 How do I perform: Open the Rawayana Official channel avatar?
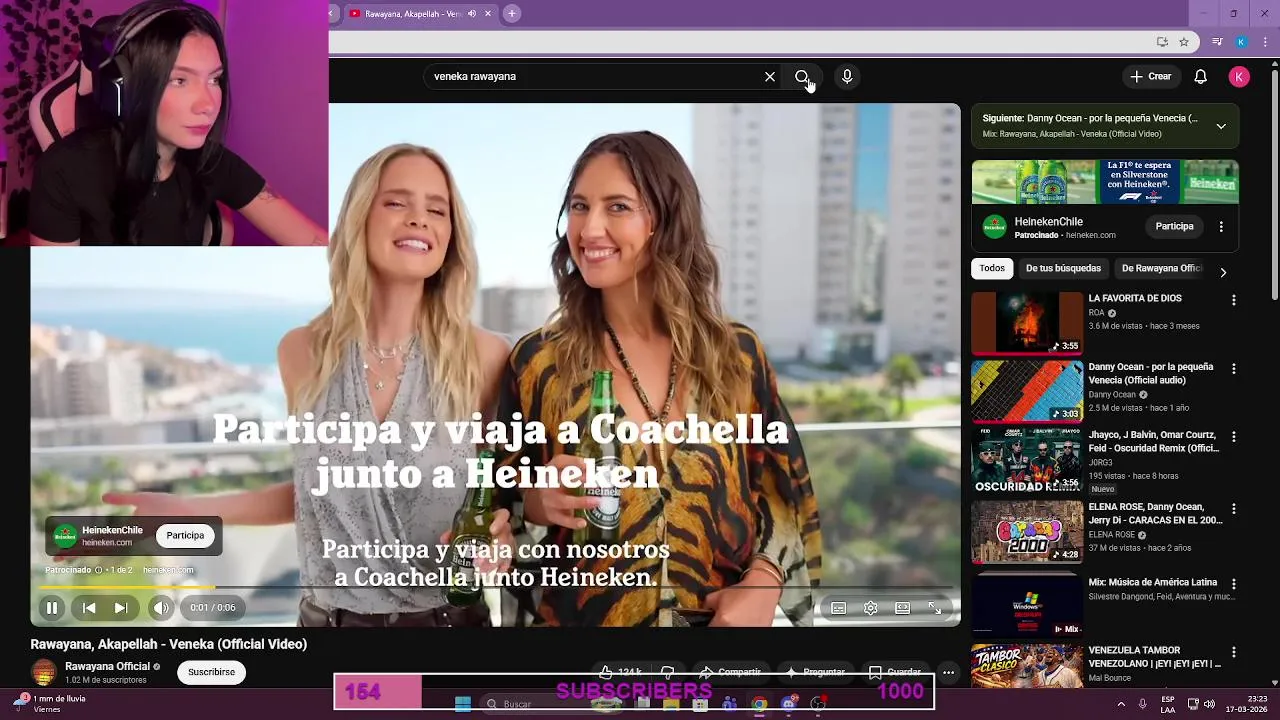point(44,672)
